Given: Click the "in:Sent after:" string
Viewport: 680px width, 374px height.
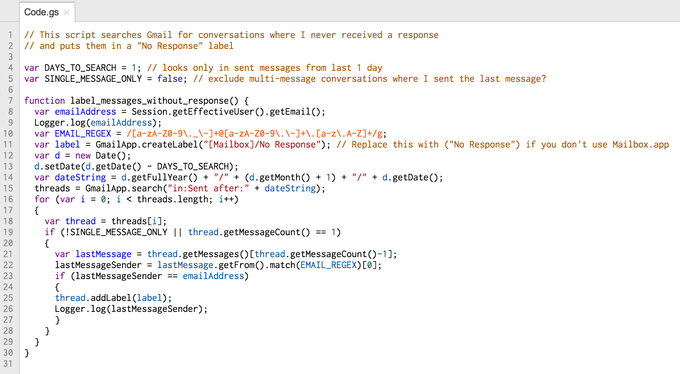Looking at the screenshot, I should (x=209, y=188).
